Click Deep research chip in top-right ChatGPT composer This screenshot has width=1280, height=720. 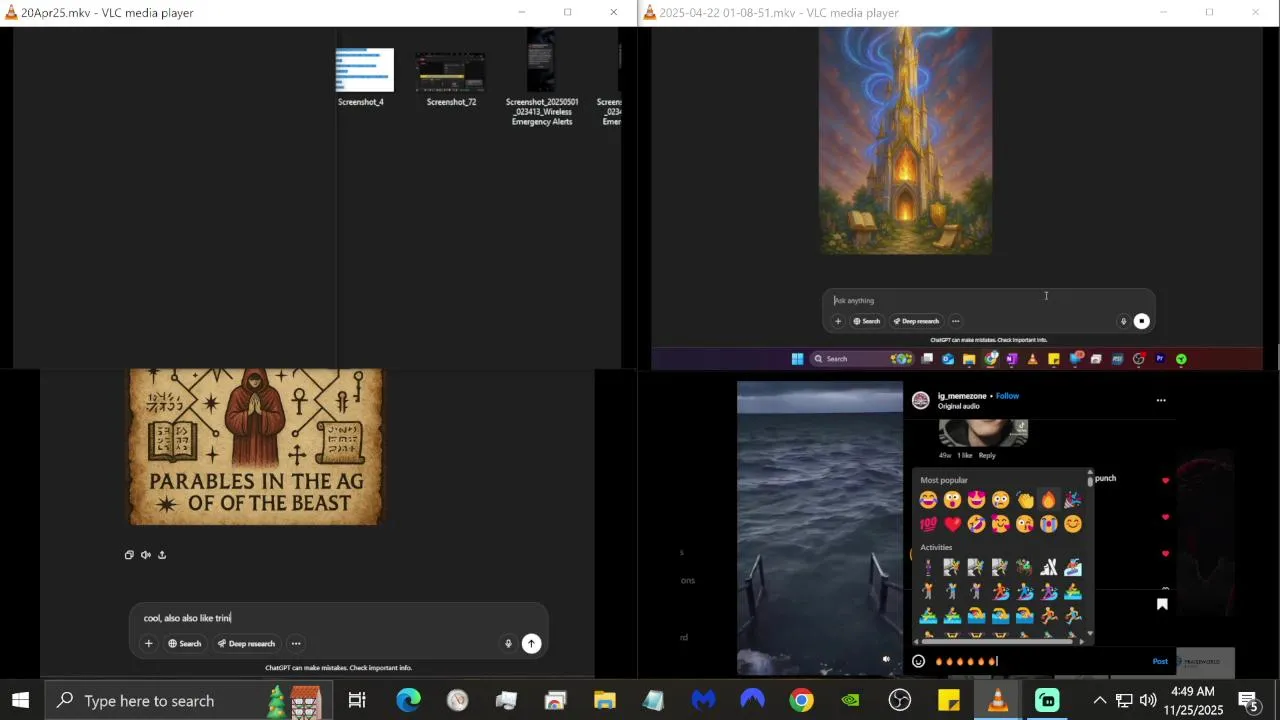point(916,321)
